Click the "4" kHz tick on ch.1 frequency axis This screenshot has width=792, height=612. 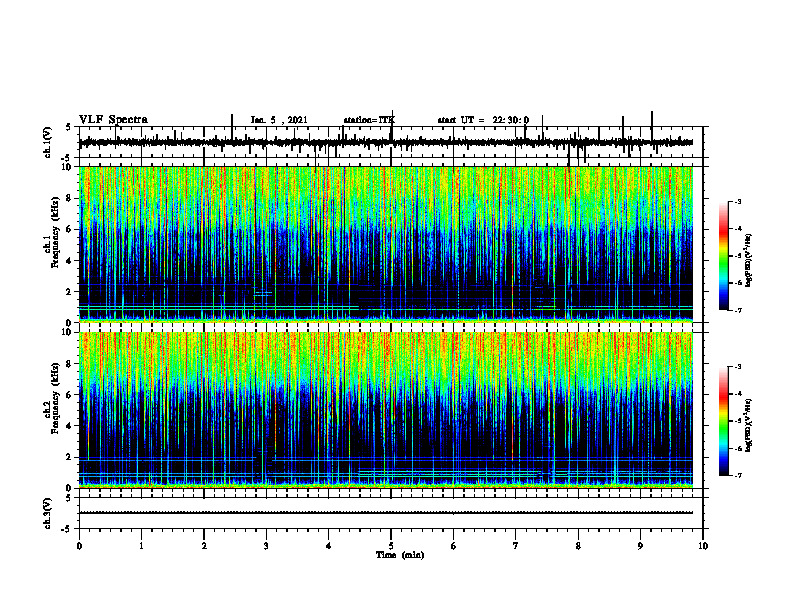pyautogui.click(x=69, y=261)
